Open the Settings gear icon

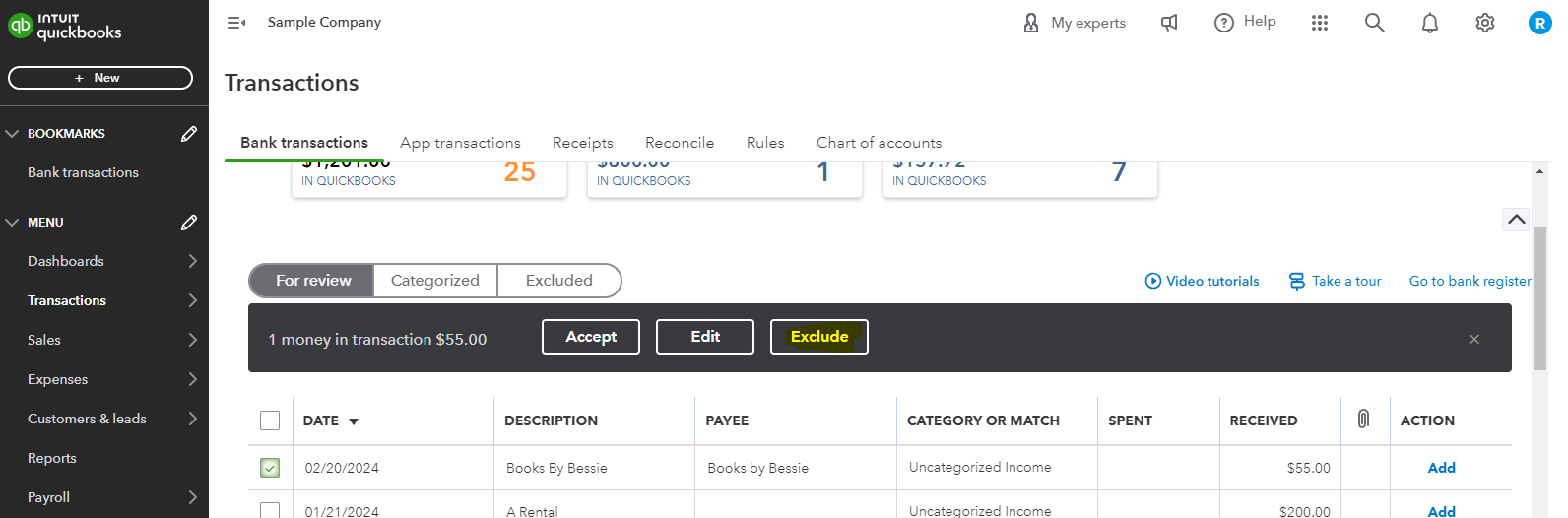point(1484,23)
